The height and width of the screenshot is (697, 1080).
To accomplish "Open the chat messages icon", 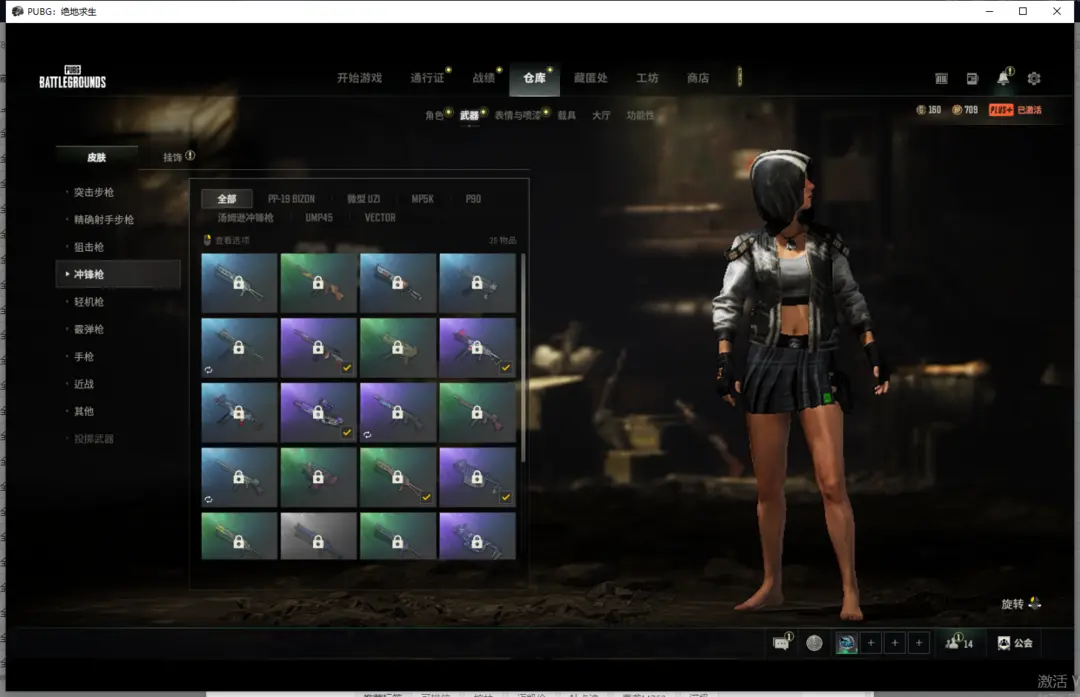I will coord(781,643).
